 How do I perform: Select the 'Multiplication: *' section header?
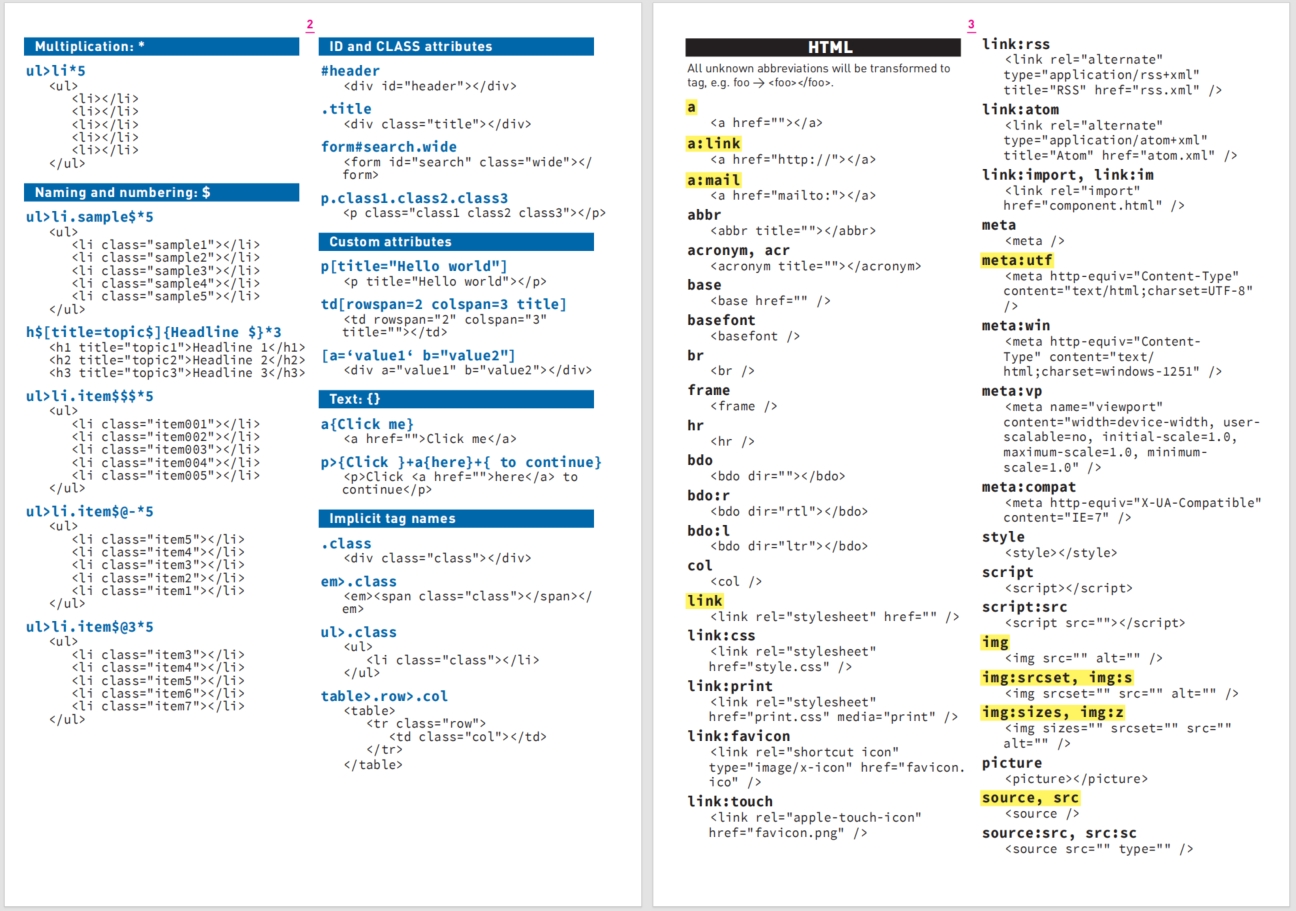(161, 47)
